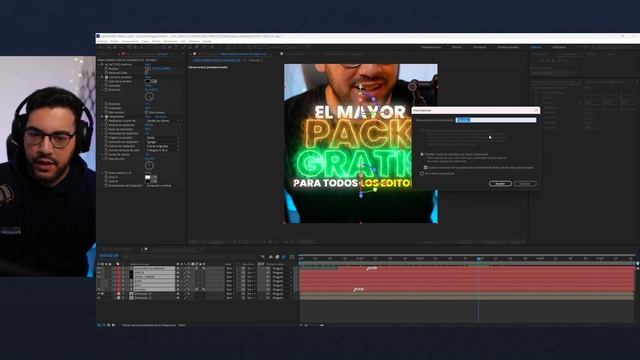Open the Ventana menu
The height and width of the screenshot is (360, 640).
194,41
